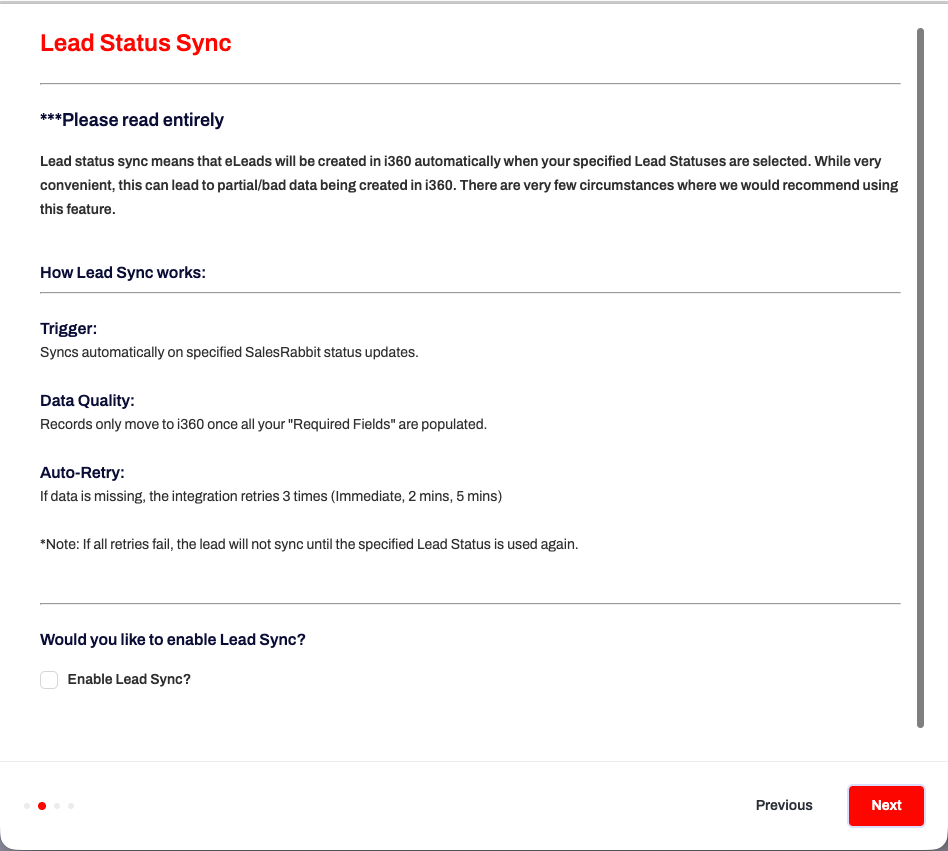
Task: Click the active red step dot
Action: [42, 806]
